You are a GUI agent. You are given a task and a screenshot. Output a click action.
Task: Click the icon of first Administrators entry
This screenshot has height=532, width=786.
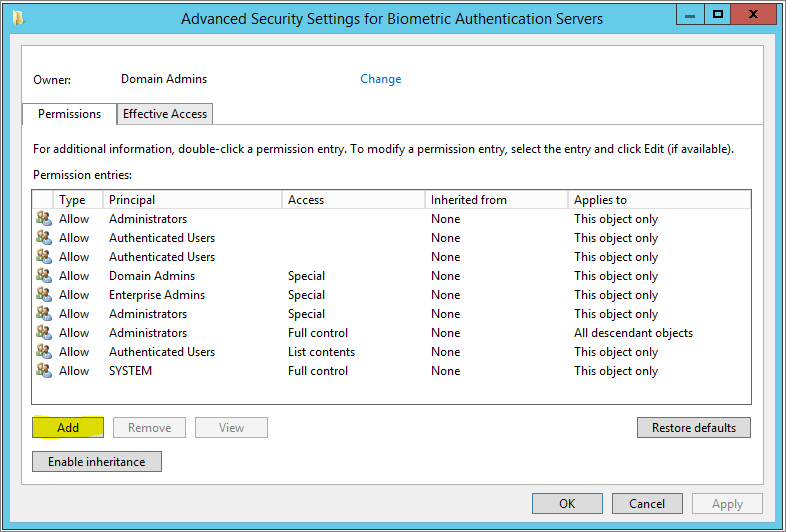pyautogui.click(x=44, y=219)
